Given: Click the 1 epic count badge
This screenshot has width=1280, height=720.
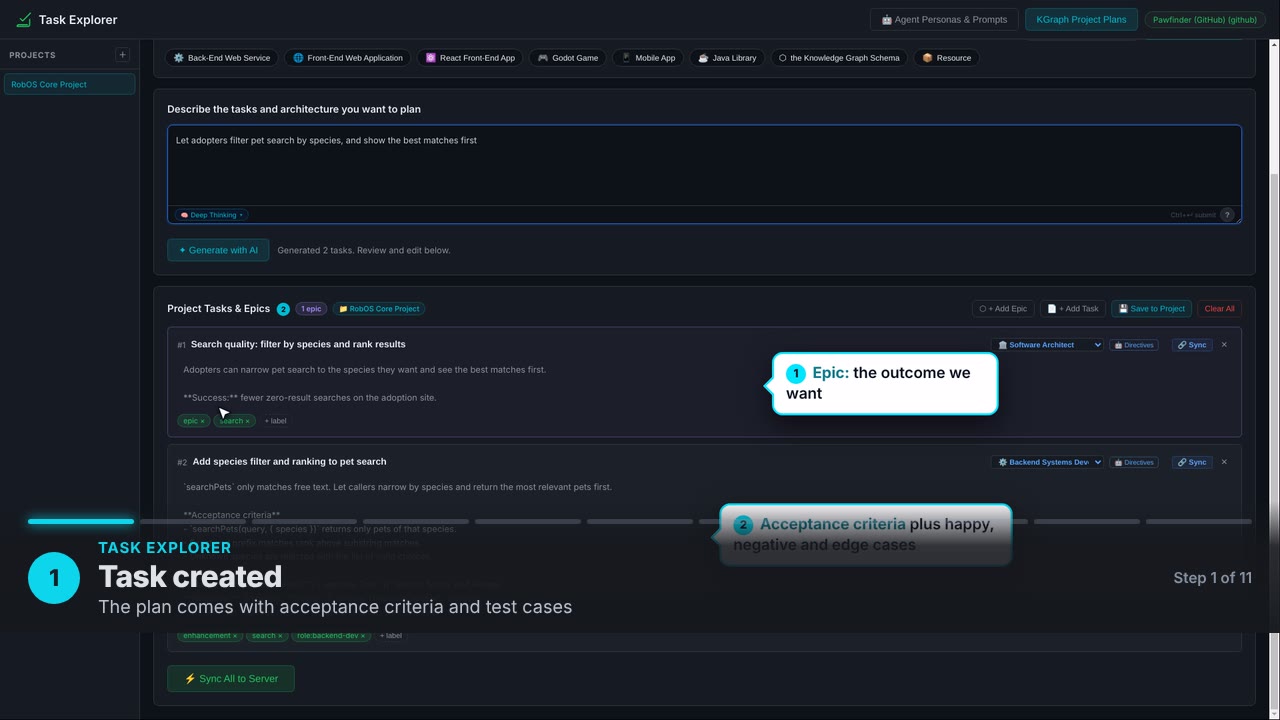Looking at the screenshot, I should [x=311, y=309].
